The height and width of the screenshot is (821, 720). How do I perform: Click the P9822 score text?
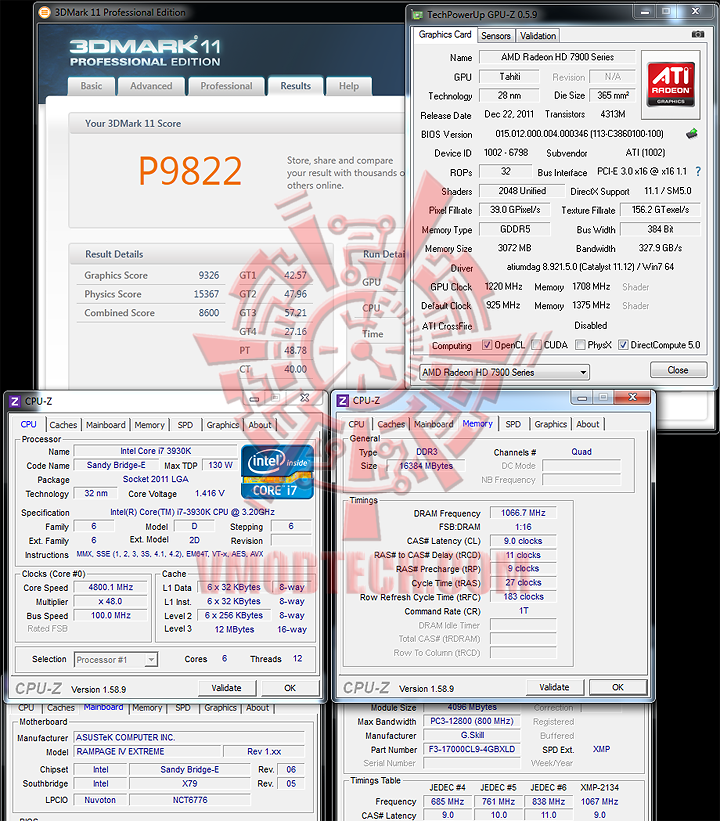(191, 171)
